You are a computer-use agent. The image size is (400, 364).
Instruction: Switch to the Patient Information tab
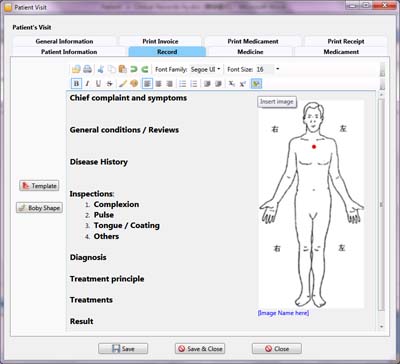pyautogui.click(x=69, y=52)
